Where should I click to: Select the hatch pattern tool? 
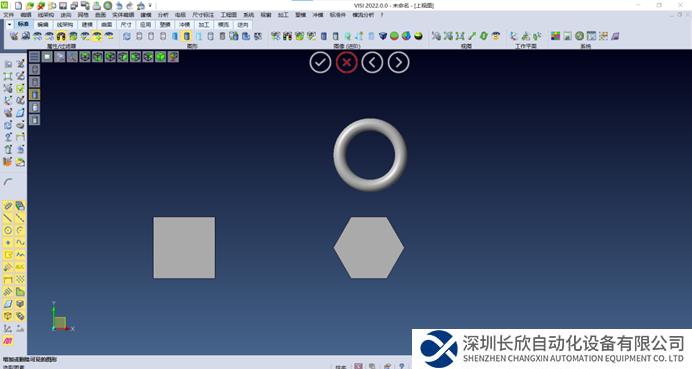pyautogui.click(x=20, y=279)
